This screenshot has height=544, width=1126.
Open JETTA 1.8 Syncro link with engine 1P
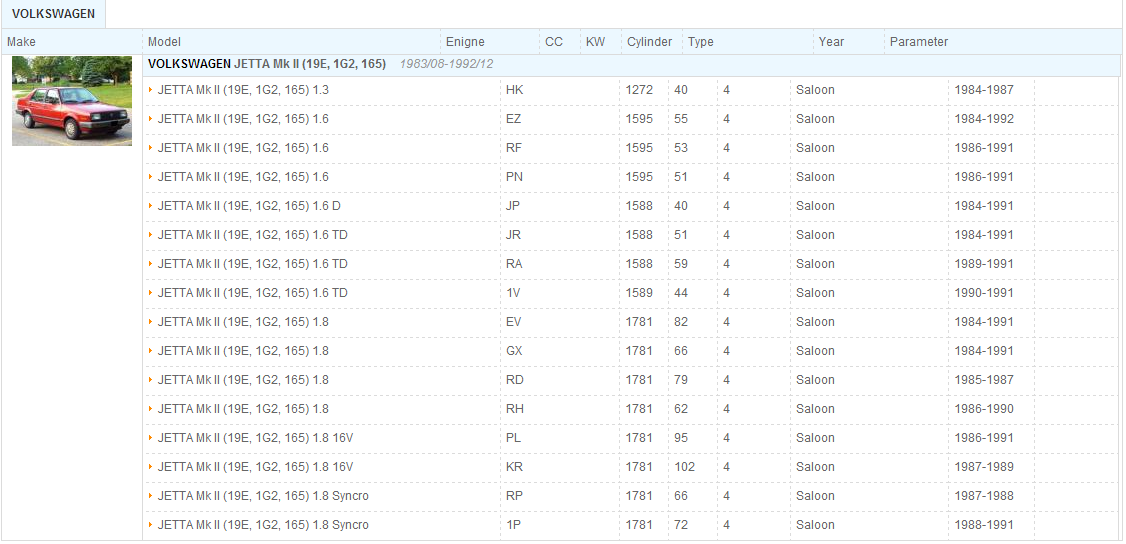tap(263, 525)
